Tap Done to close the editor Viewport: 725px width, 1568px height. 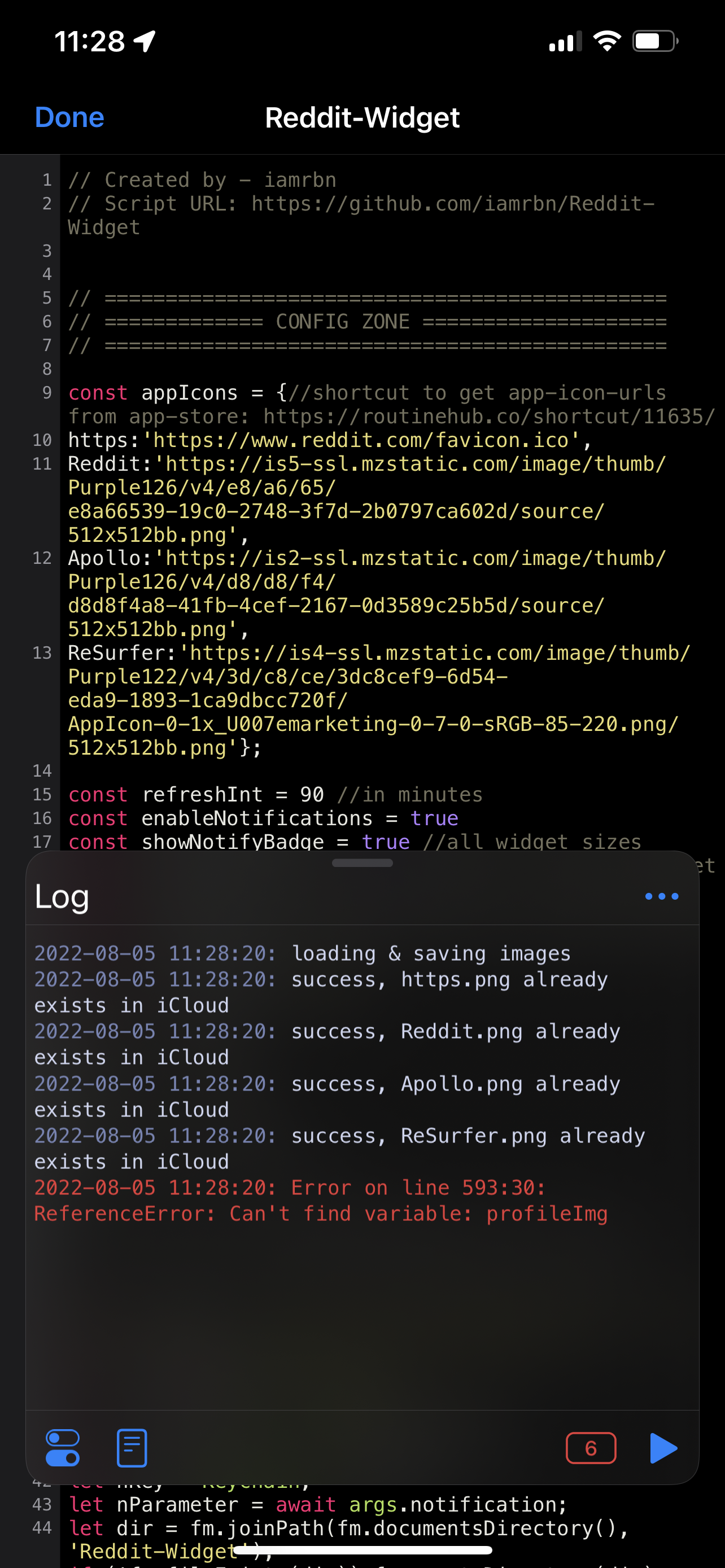pos(69,117)
